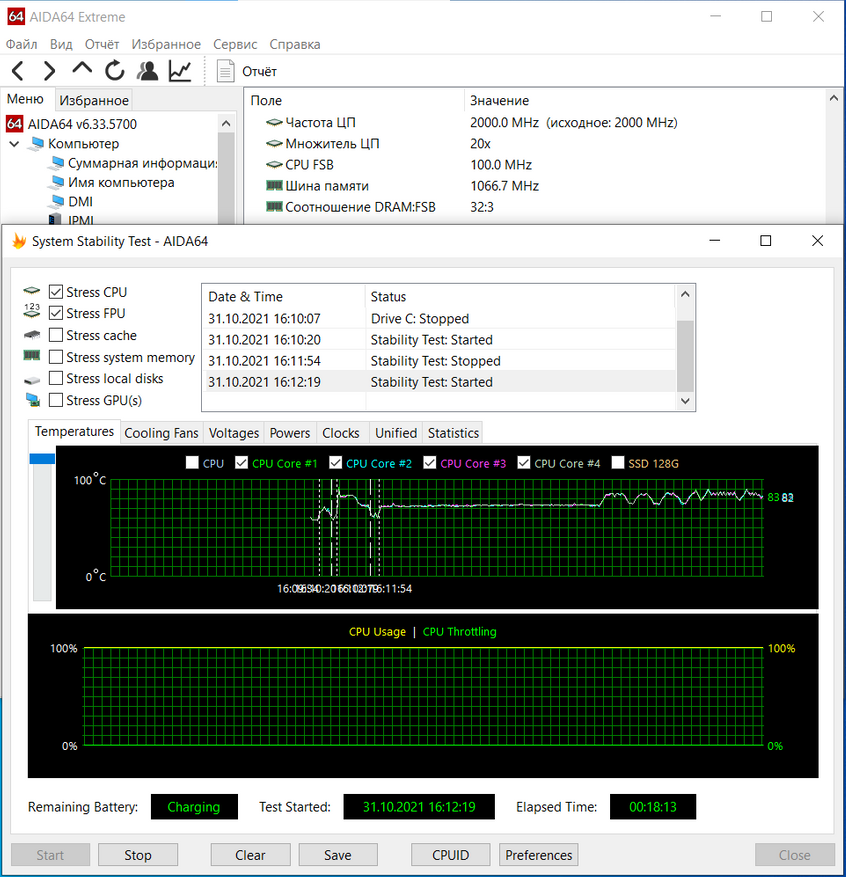
Task: Open the CPUID panel button
Action: click(x=451, y=855)
